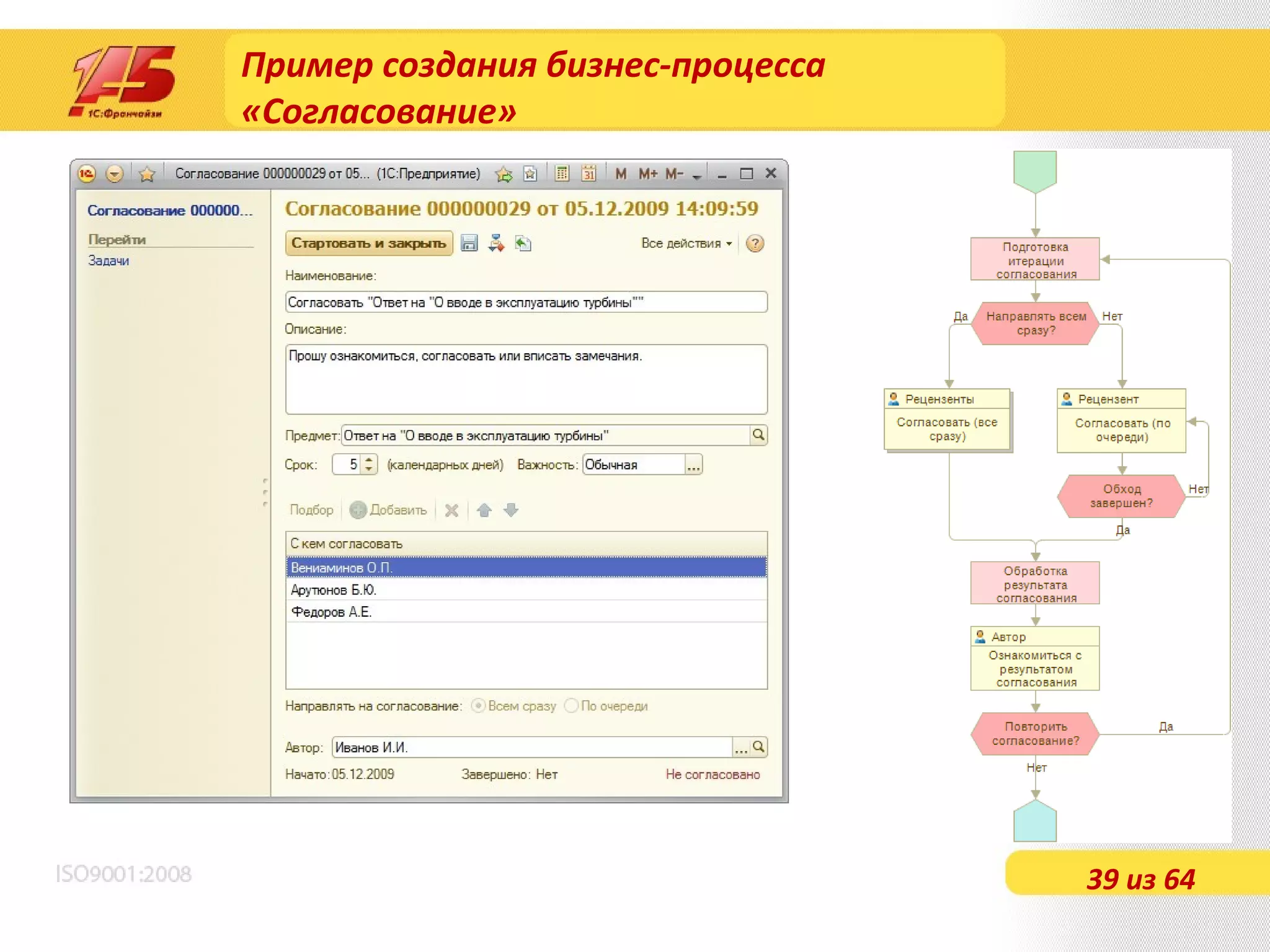1270x952 pixels.
Task: Increase the Срок days spinner value
Action: click(x=370, y=460)
